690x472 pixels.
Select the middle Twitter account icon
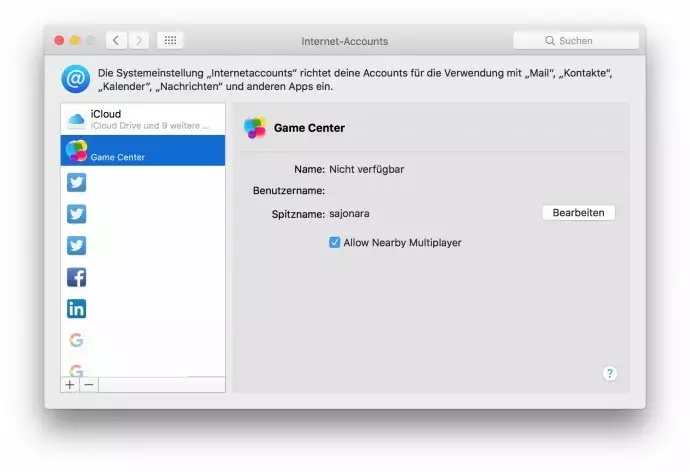coord(77,214)
